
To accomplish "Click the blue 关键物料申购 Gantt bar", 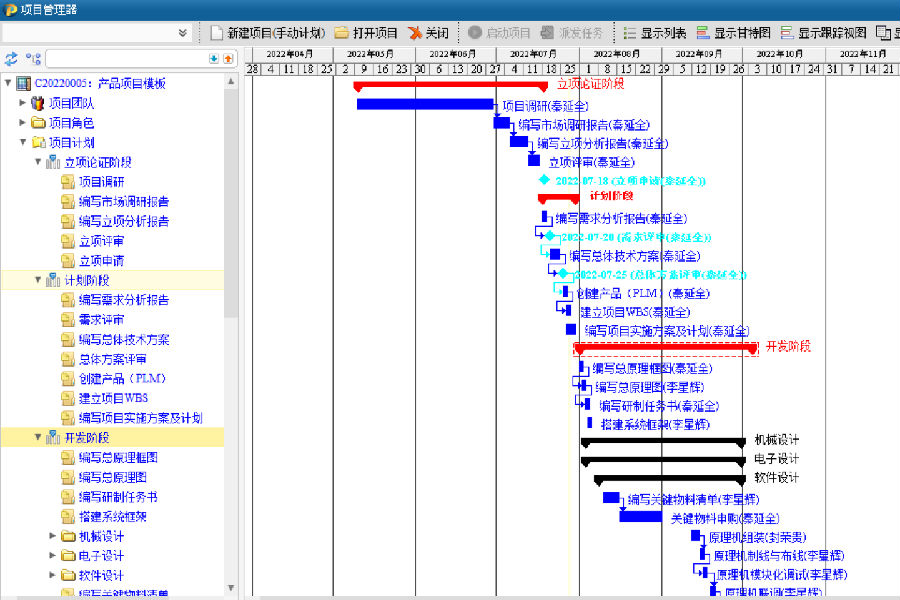I will click(x=641, y=517).
